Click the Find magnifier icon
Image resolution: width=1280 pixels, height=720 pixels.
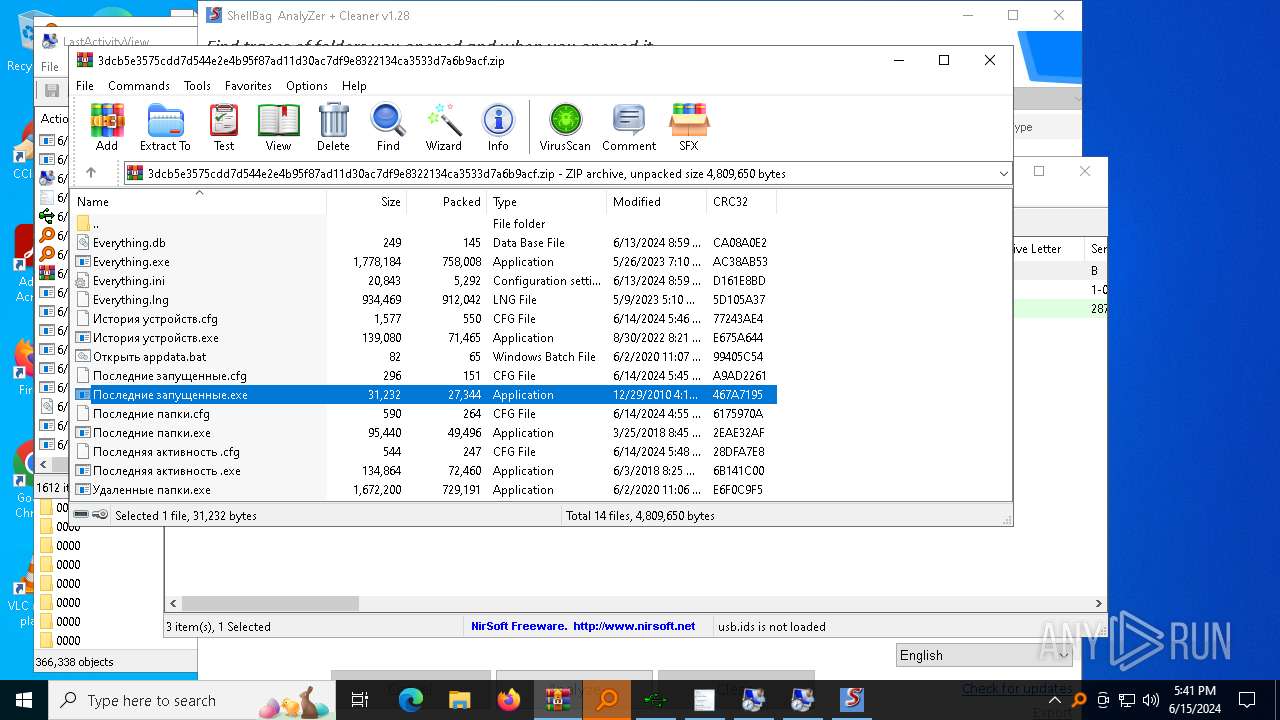[388, 127]
